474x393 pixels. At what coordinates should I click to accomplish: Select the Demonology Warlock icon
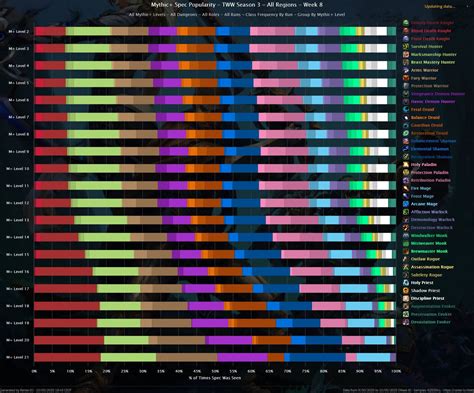[x=406, y=220]
